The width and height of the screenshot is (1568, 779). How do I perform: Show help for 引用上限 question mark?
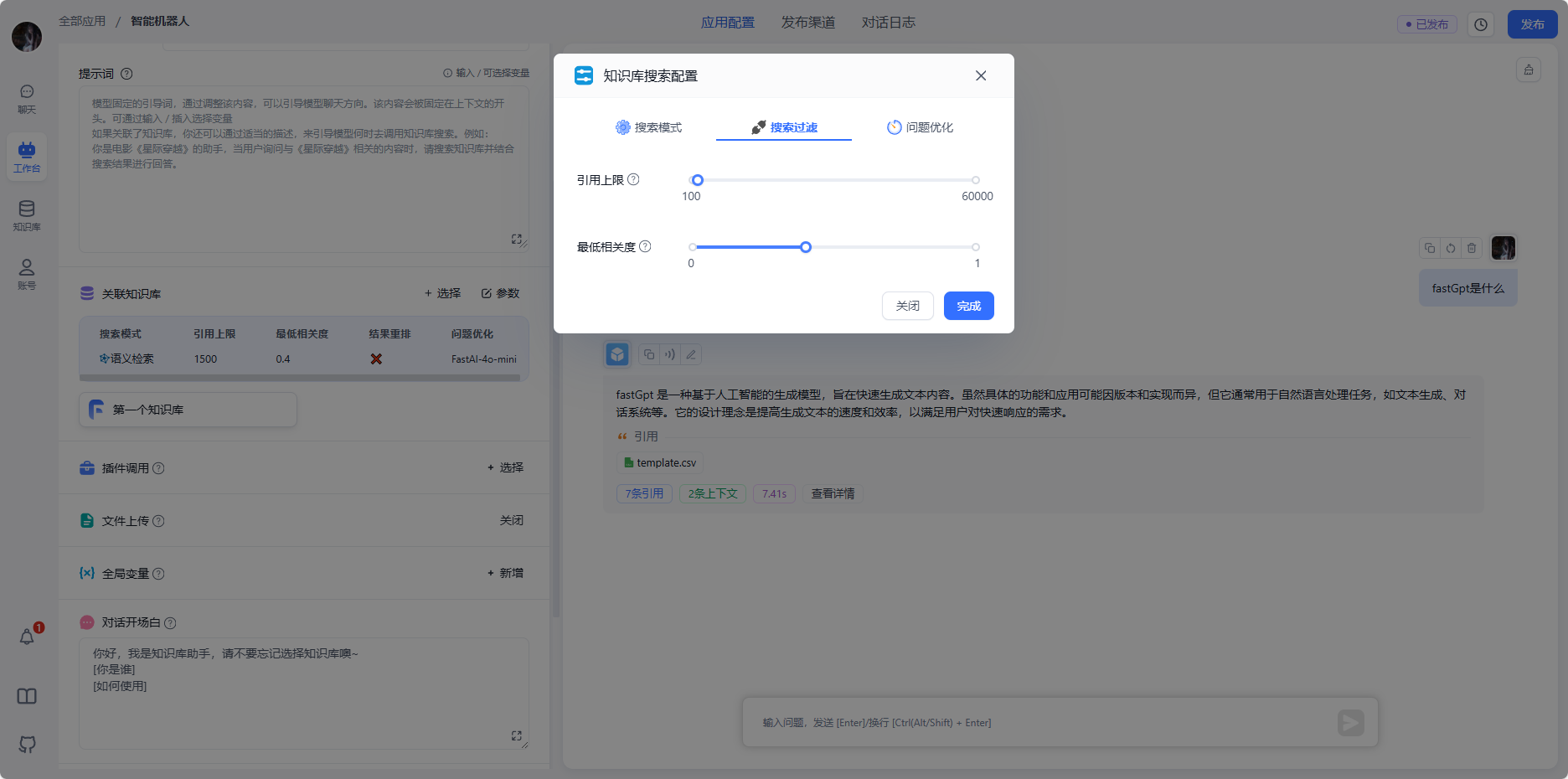633,179
